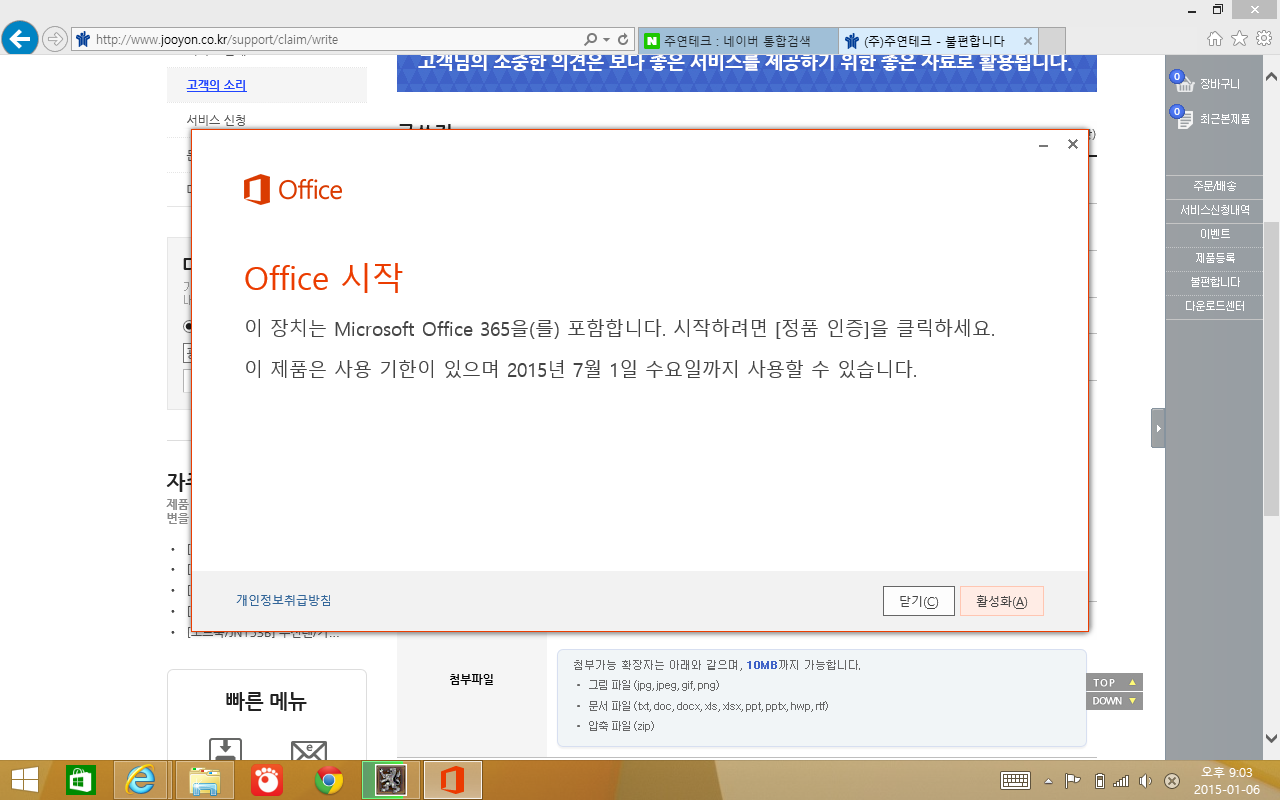This screenshot has width=1280, height=800.
Task: Open Action Center flag icon
Action: pyautogui.click(x=1072, y=781)
